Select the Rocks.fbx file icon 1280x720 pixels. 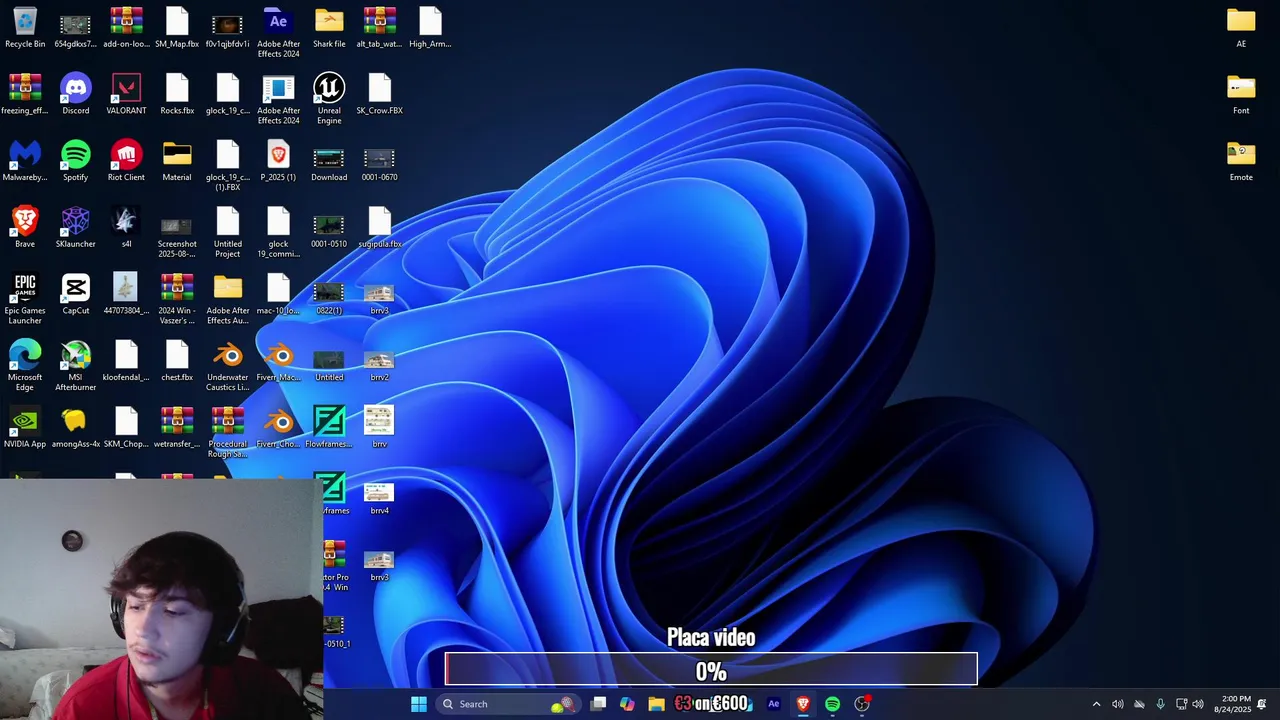click(177, 95)
